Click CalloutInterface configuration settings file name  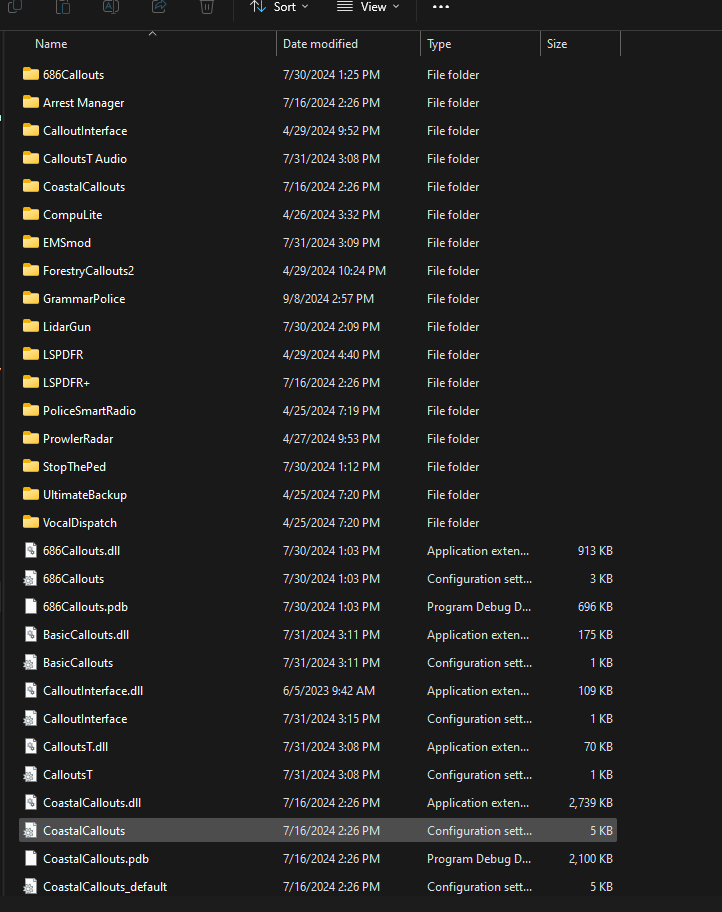click(x=85, y=719)
